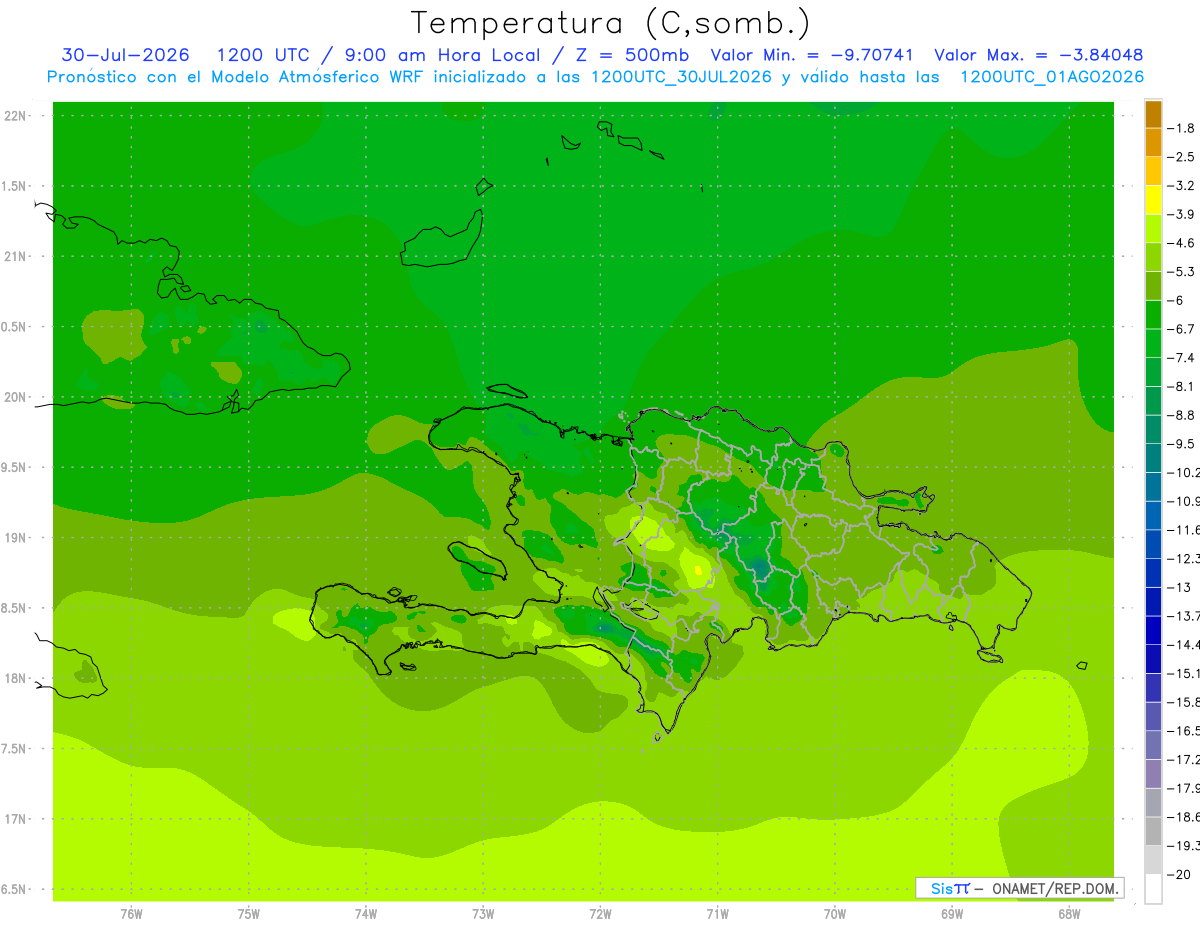
Task: Click the "-3.9" legend value
Action: pyautogui.click(x=1182, y=214)
